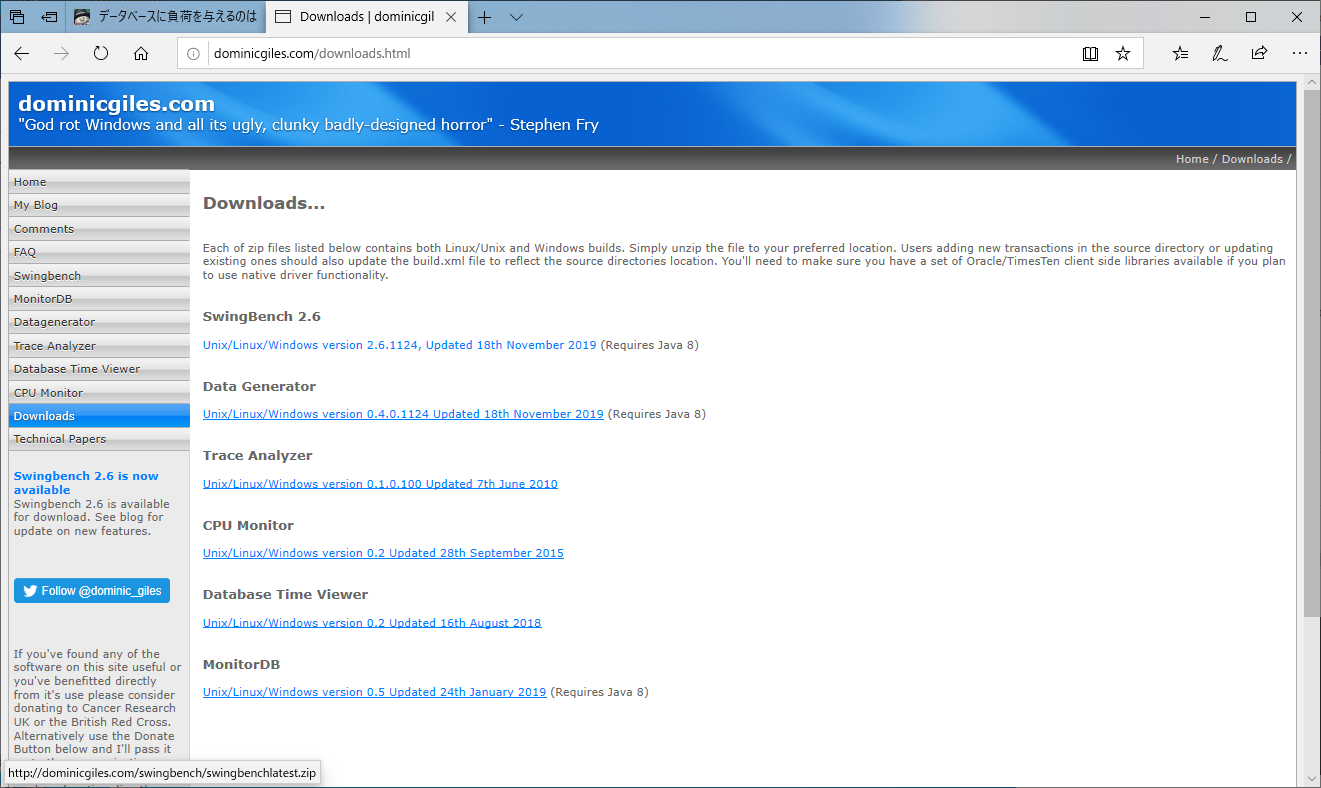Open Swingbench sidebar item
The height and width of the screenshot is (788, 1321).
point(99,276)
